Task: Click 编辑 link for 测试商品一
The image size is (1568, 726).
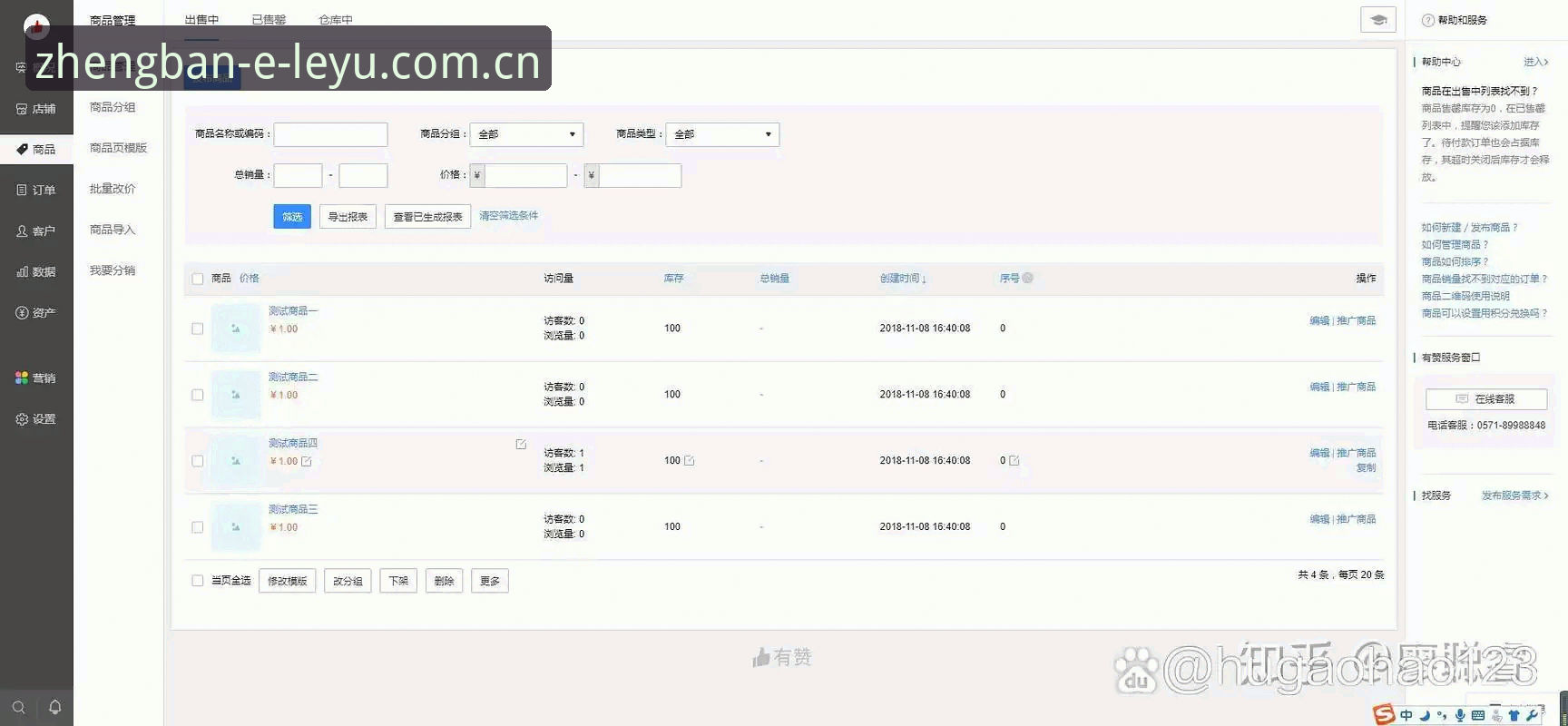Action: click(1319, 321)
